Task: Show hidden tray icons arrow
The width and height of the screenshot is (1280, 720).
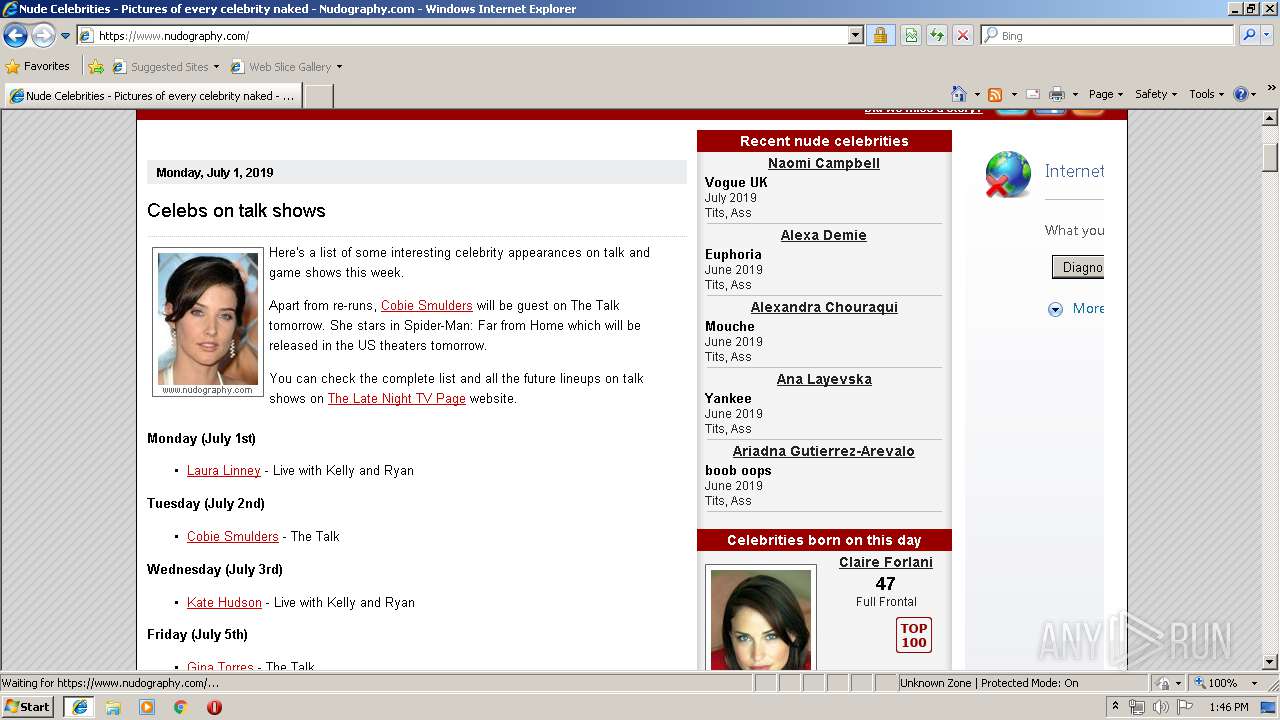Action: pos(1116,707)
